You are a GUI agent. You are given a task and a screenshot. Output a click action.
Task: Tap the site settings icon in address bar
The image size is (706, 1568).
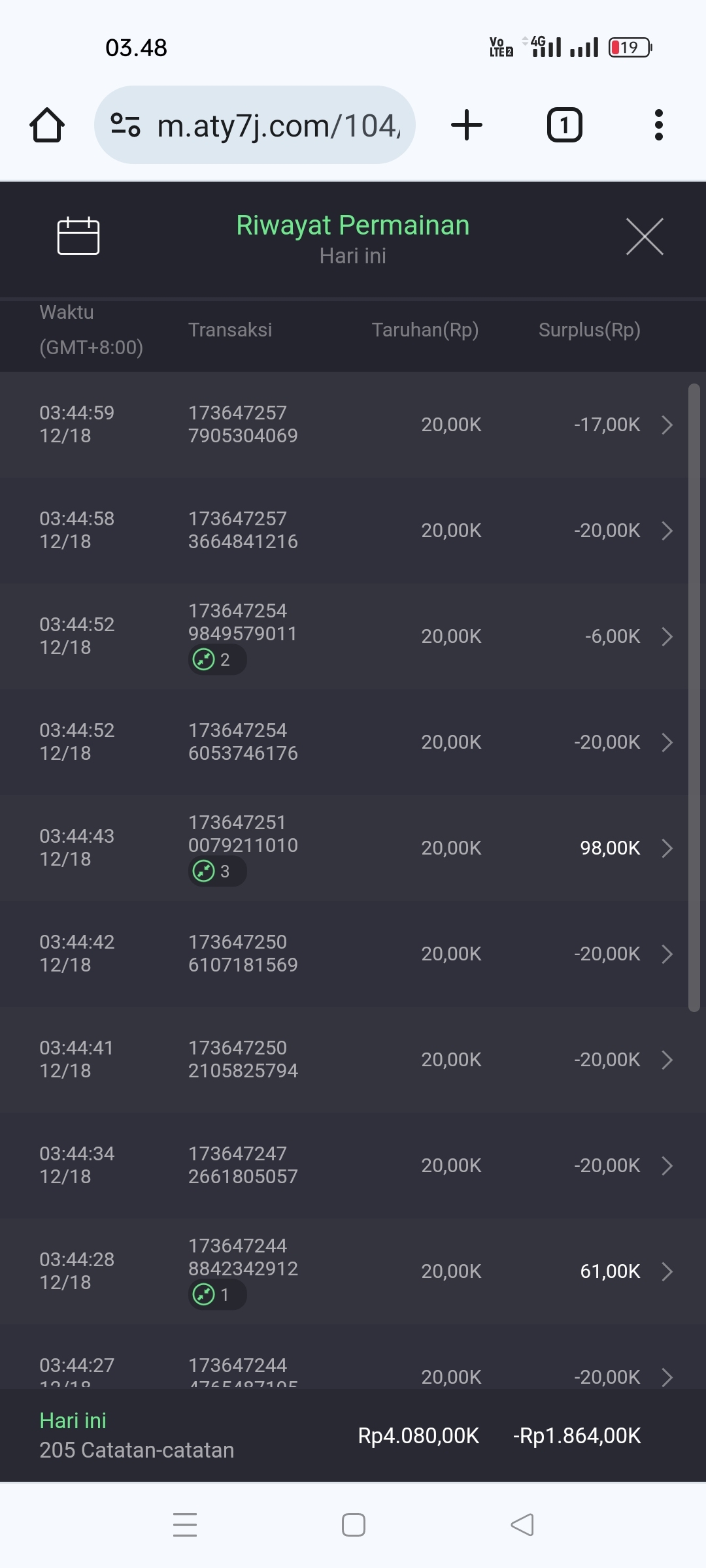coord(126,125)
